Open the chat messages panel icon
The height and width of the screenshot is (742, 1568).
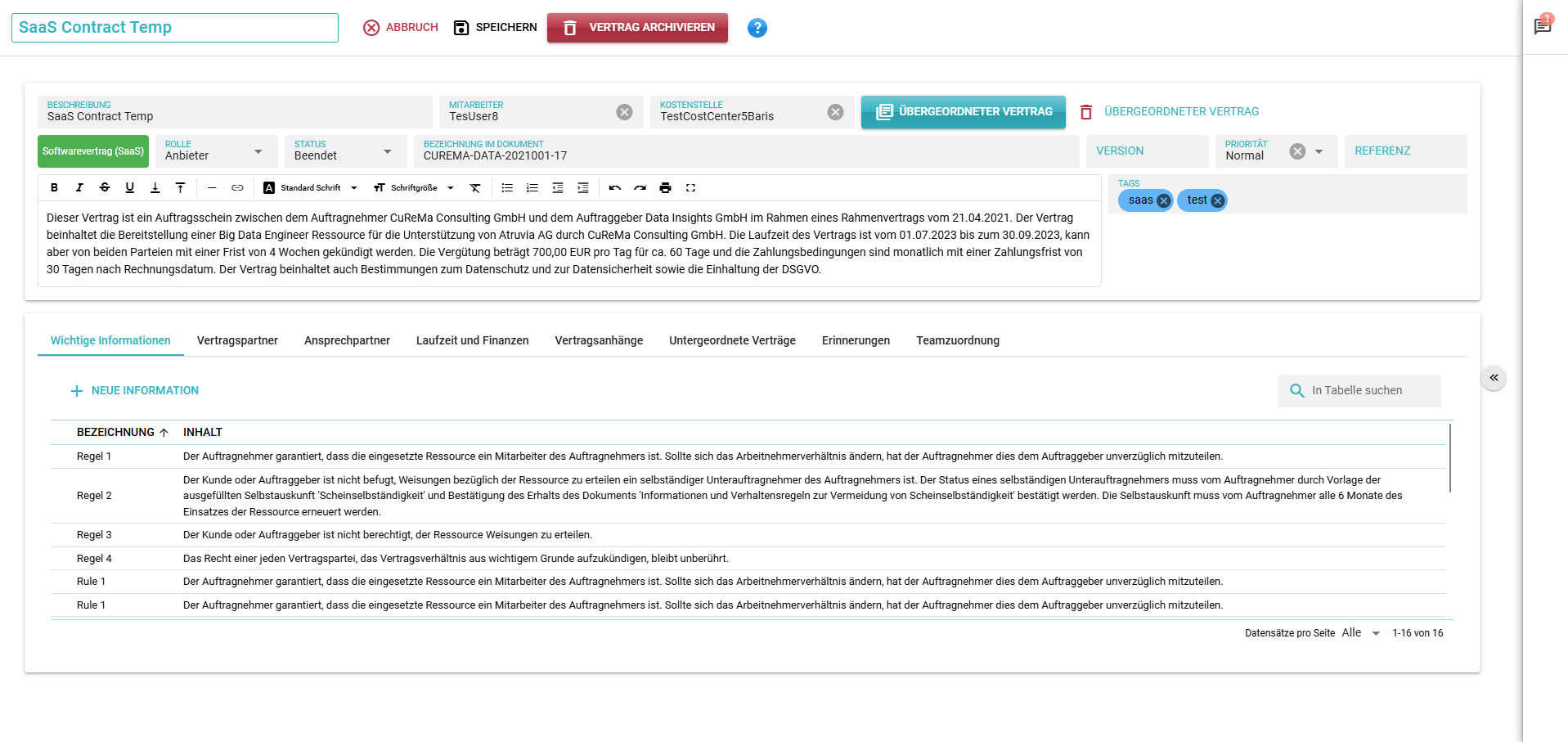(1542, 27)
